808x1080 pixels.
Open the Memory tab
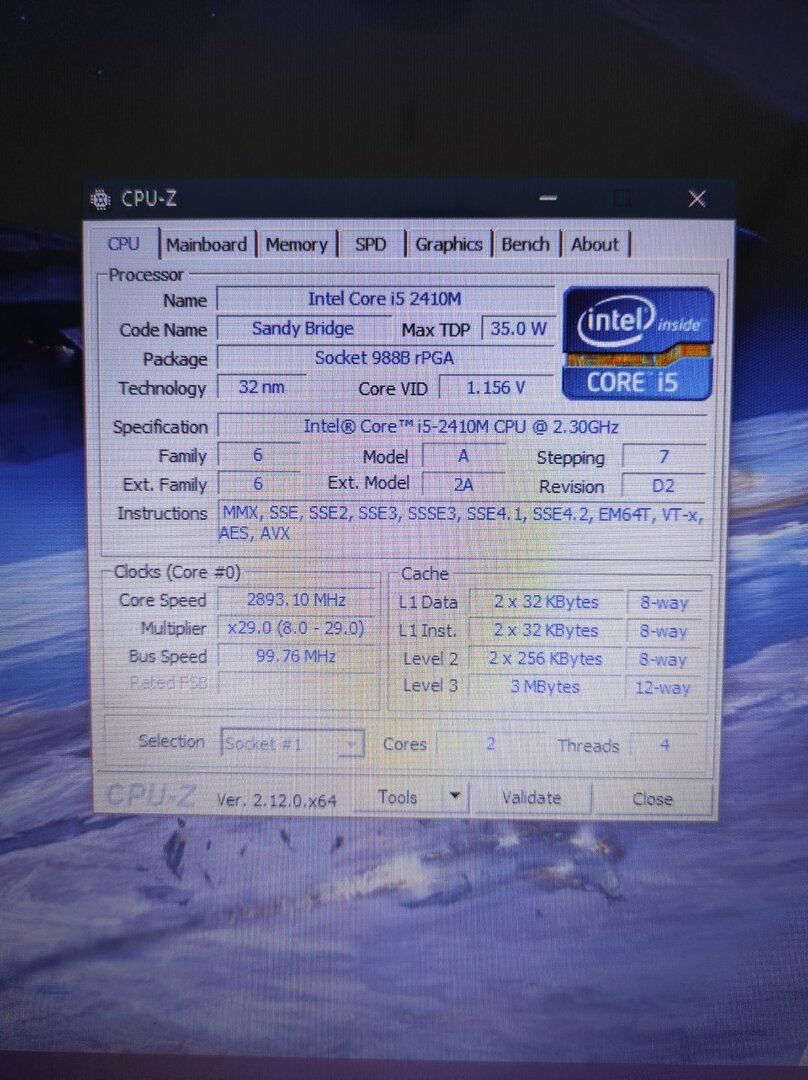tap(297, 245)
